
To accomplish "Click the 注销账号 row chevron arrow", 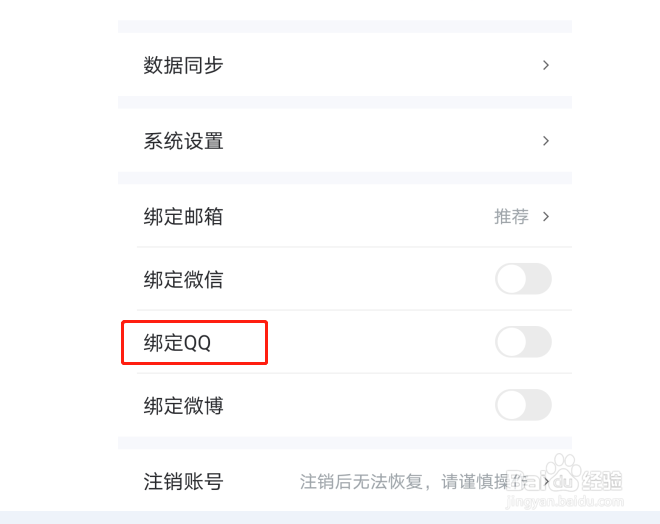I will pyautogui.click(x=546, y=481).
